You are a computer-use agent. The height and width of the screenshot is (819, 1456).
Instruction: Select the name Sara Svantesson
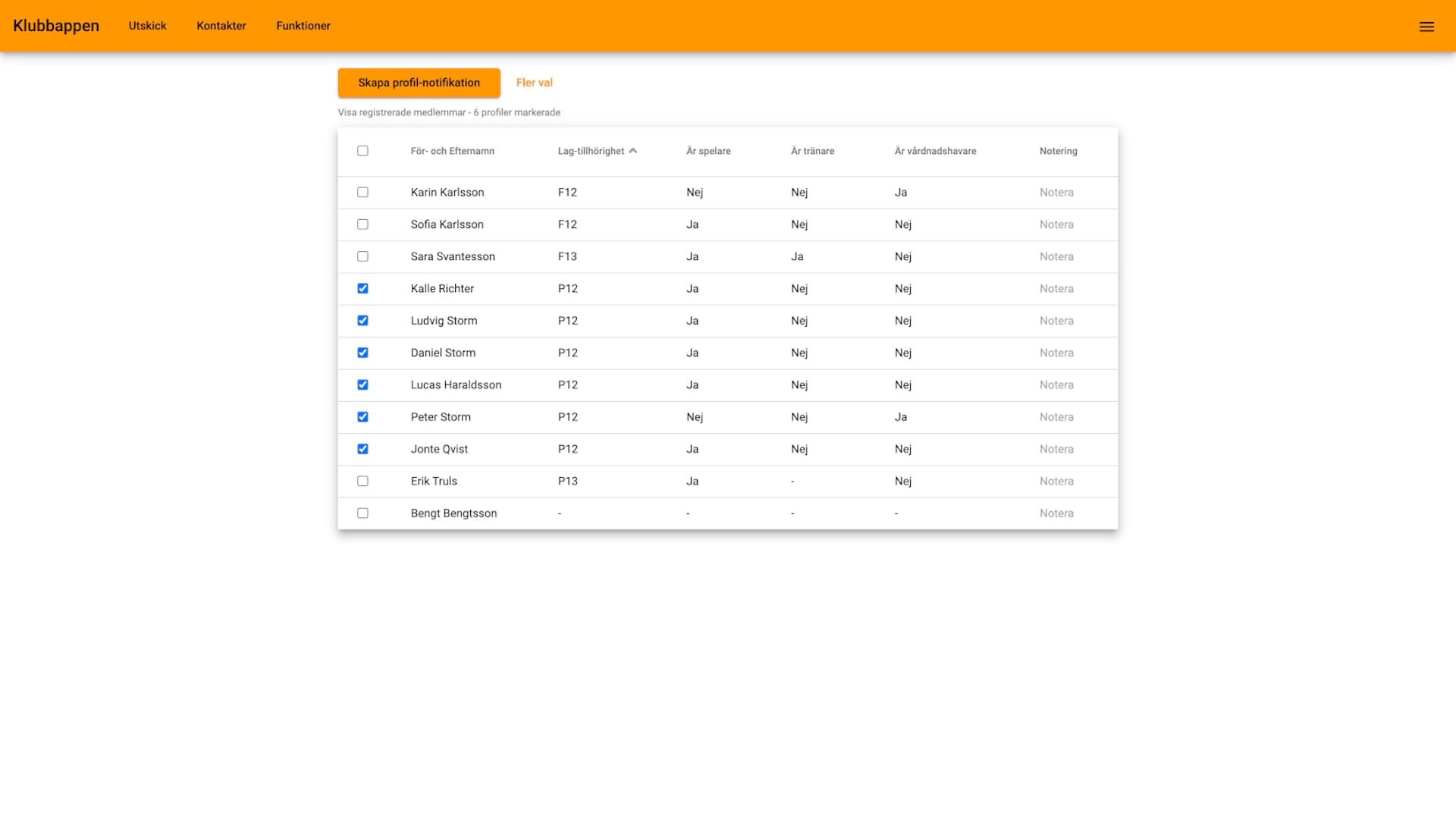[x=453, y=256]
